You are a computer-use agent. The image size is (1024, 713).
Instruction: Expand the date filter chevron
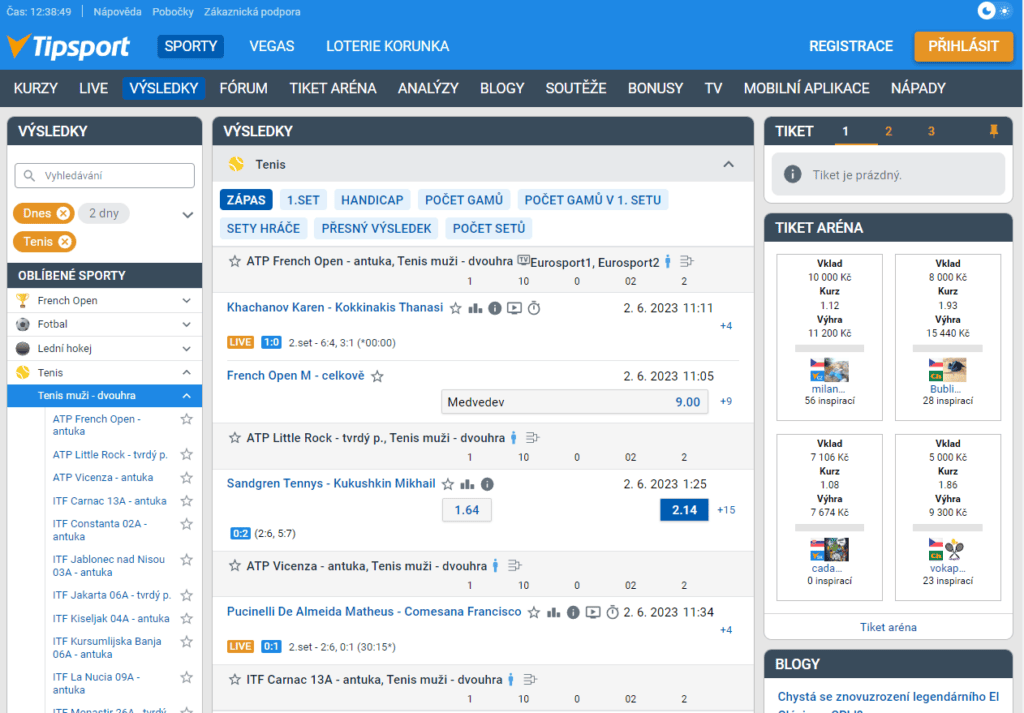point(187,215)
